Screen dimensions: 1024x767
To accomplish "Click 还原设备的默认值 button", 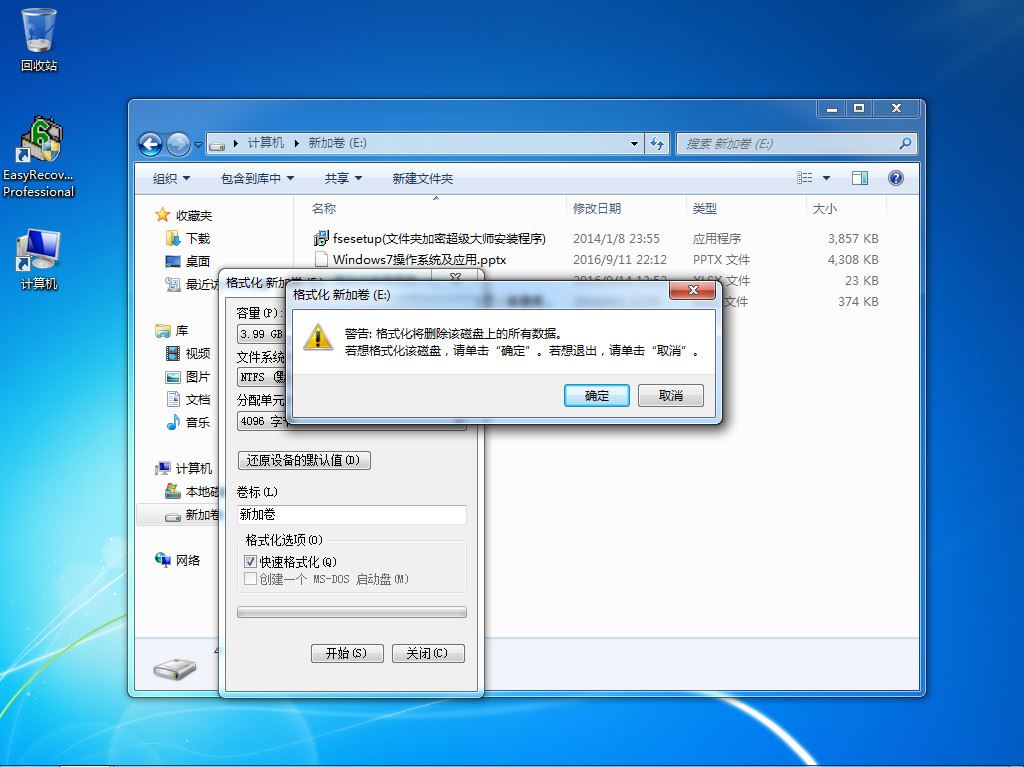I will point(304,460).
